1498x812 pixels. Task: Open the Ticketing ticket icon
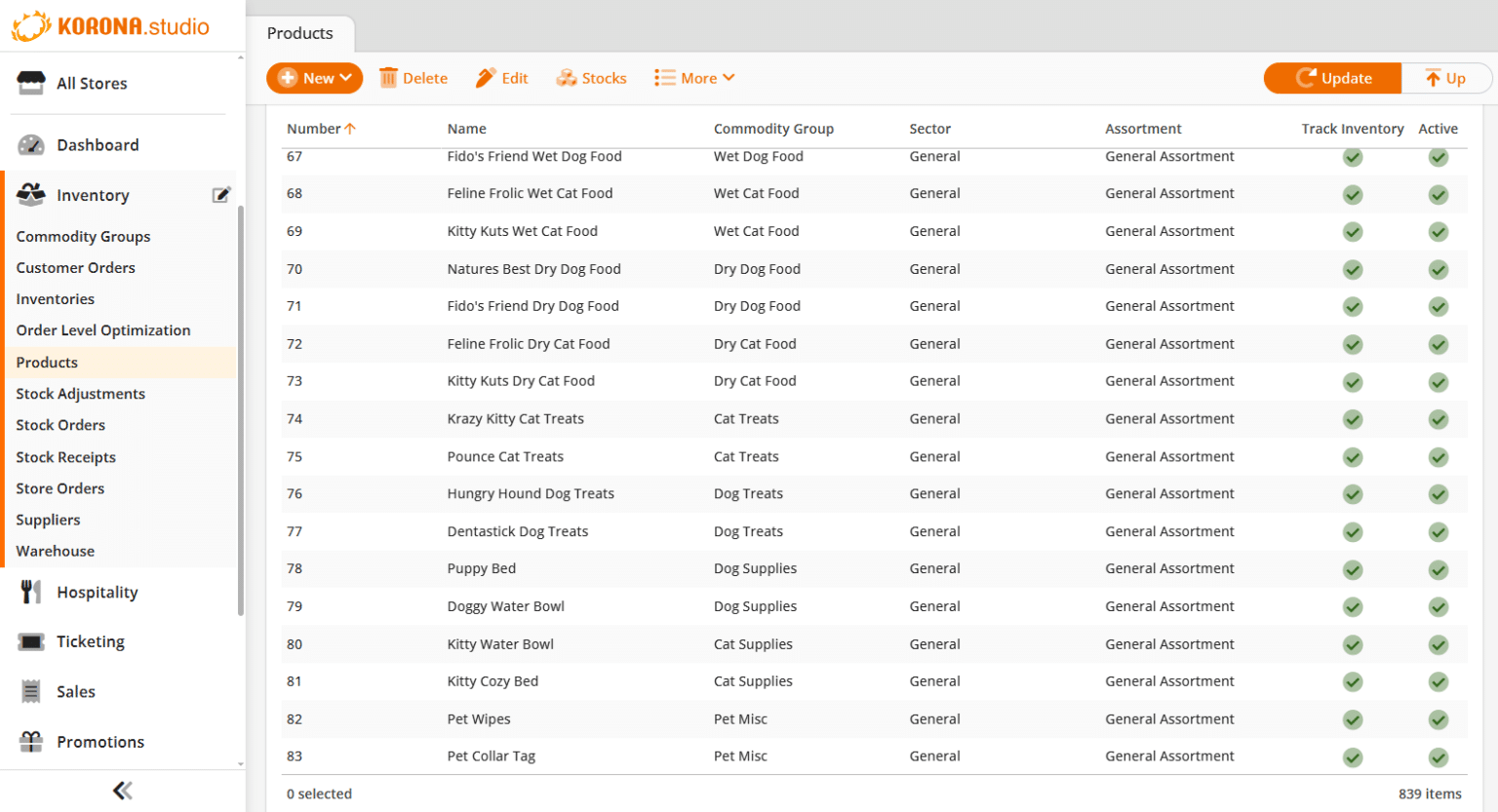coord(31,641)
